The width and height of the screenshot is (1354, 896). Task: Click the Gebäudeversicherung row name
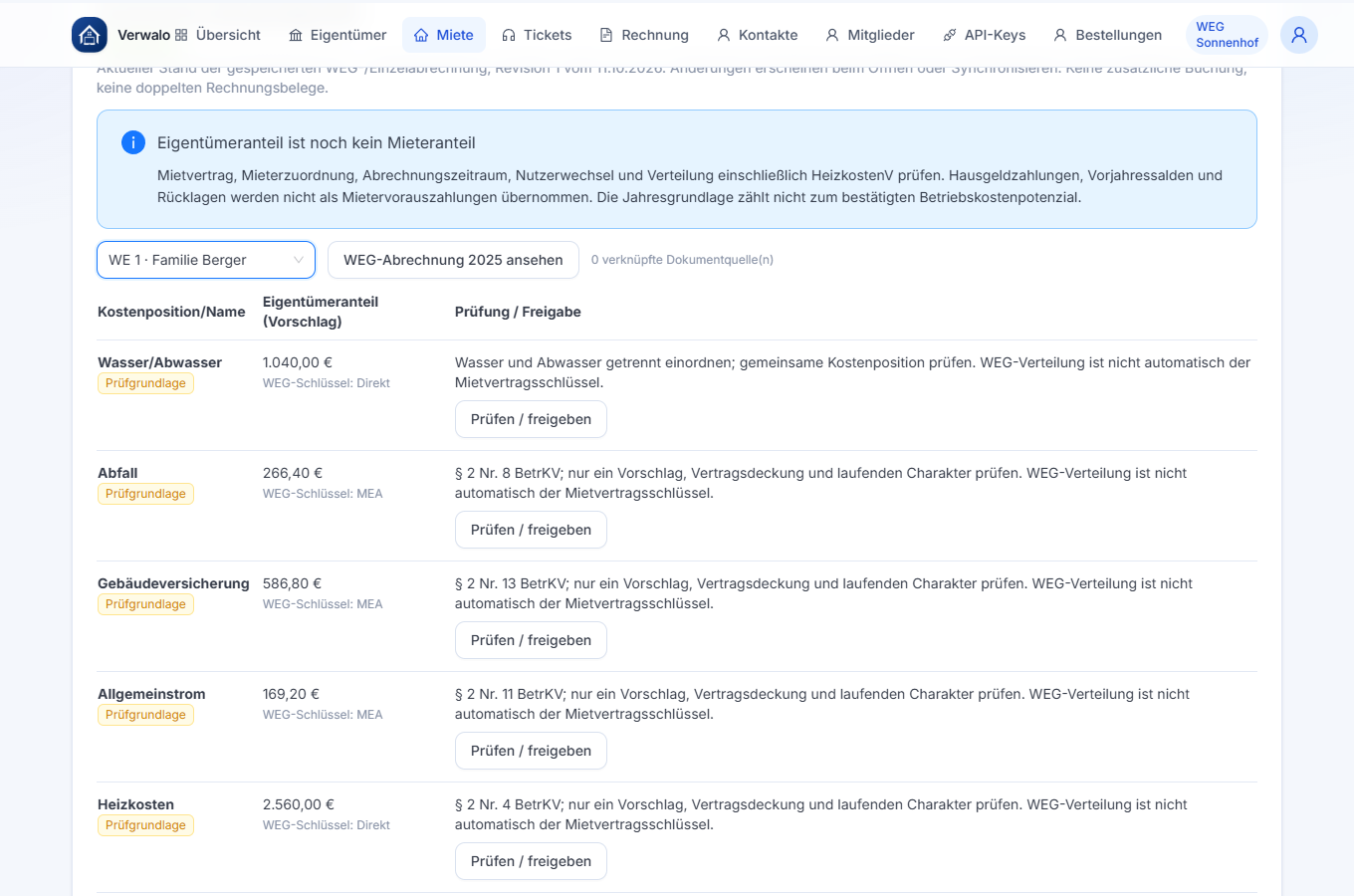point(173,583)
